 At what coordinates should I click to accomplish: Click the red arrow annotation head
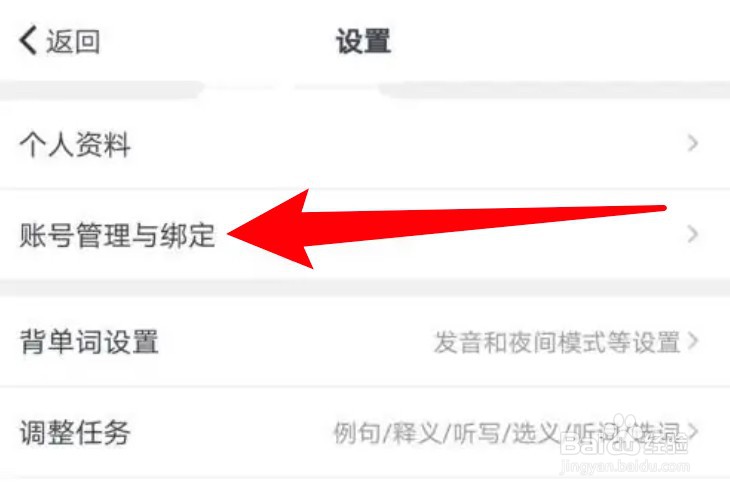point(270,229)
